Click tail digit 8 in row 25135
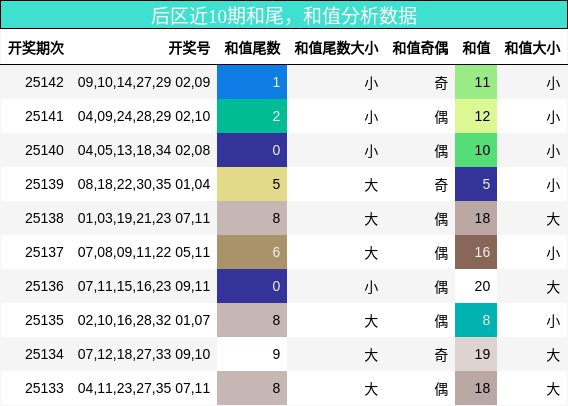568x406 pixels. 252,321
